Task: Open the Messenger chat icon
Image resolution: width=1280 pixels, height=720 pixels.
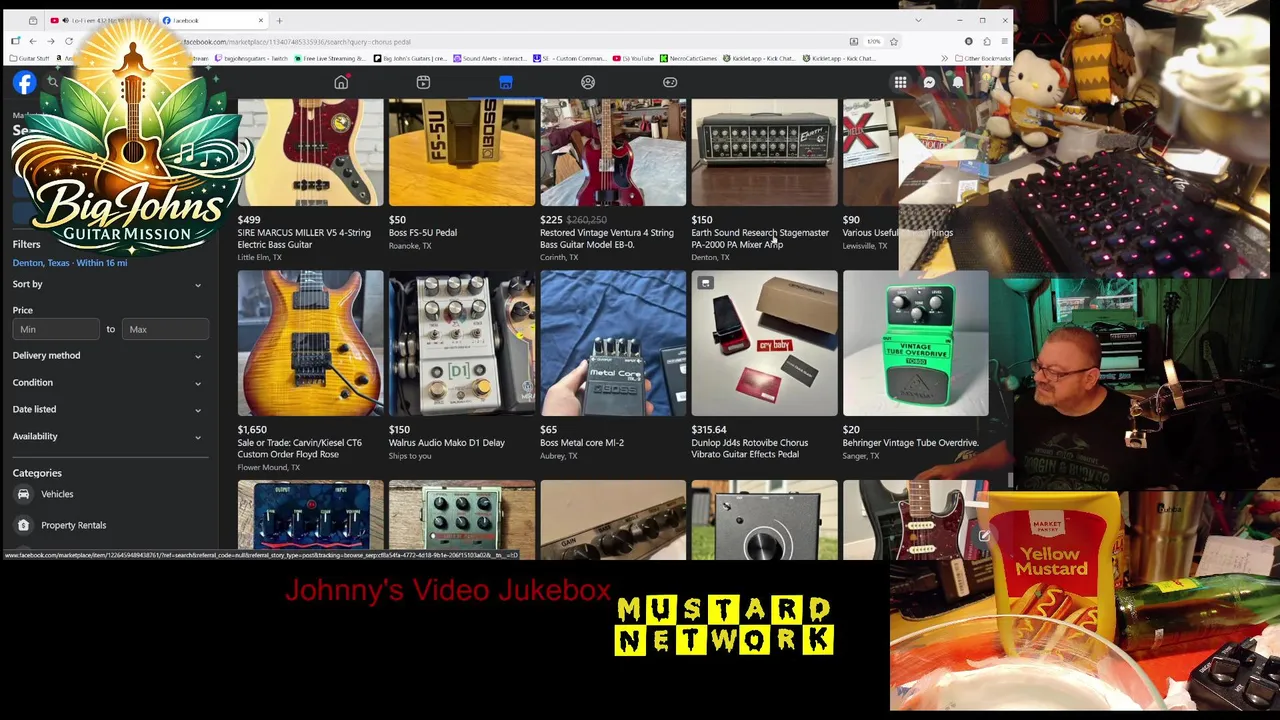Action: pos(929,83)
